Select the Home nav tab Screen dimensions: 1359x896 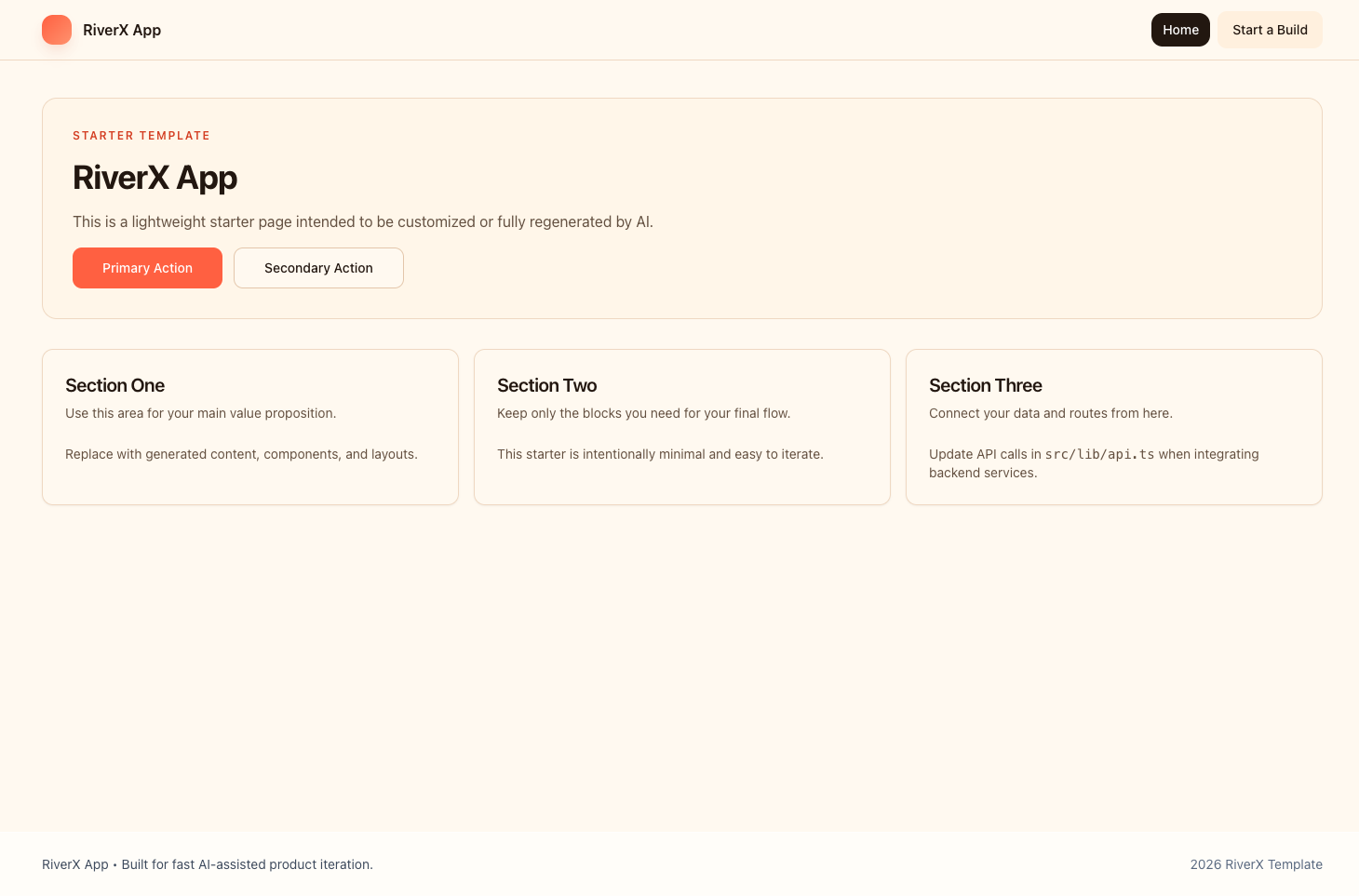pos(1180,30)
